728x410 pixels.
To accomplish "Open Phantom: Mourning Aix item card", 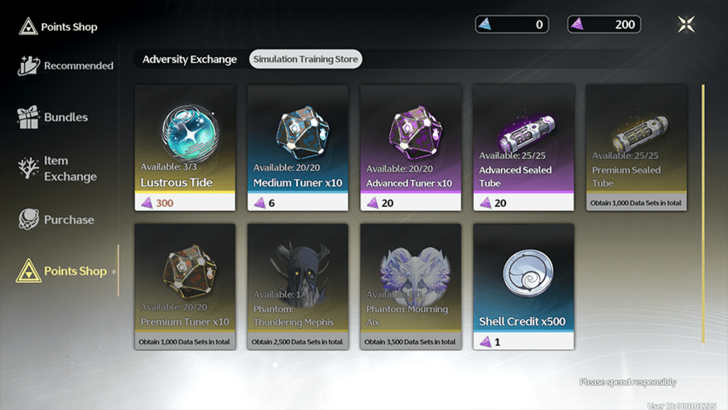I will 410,286.
